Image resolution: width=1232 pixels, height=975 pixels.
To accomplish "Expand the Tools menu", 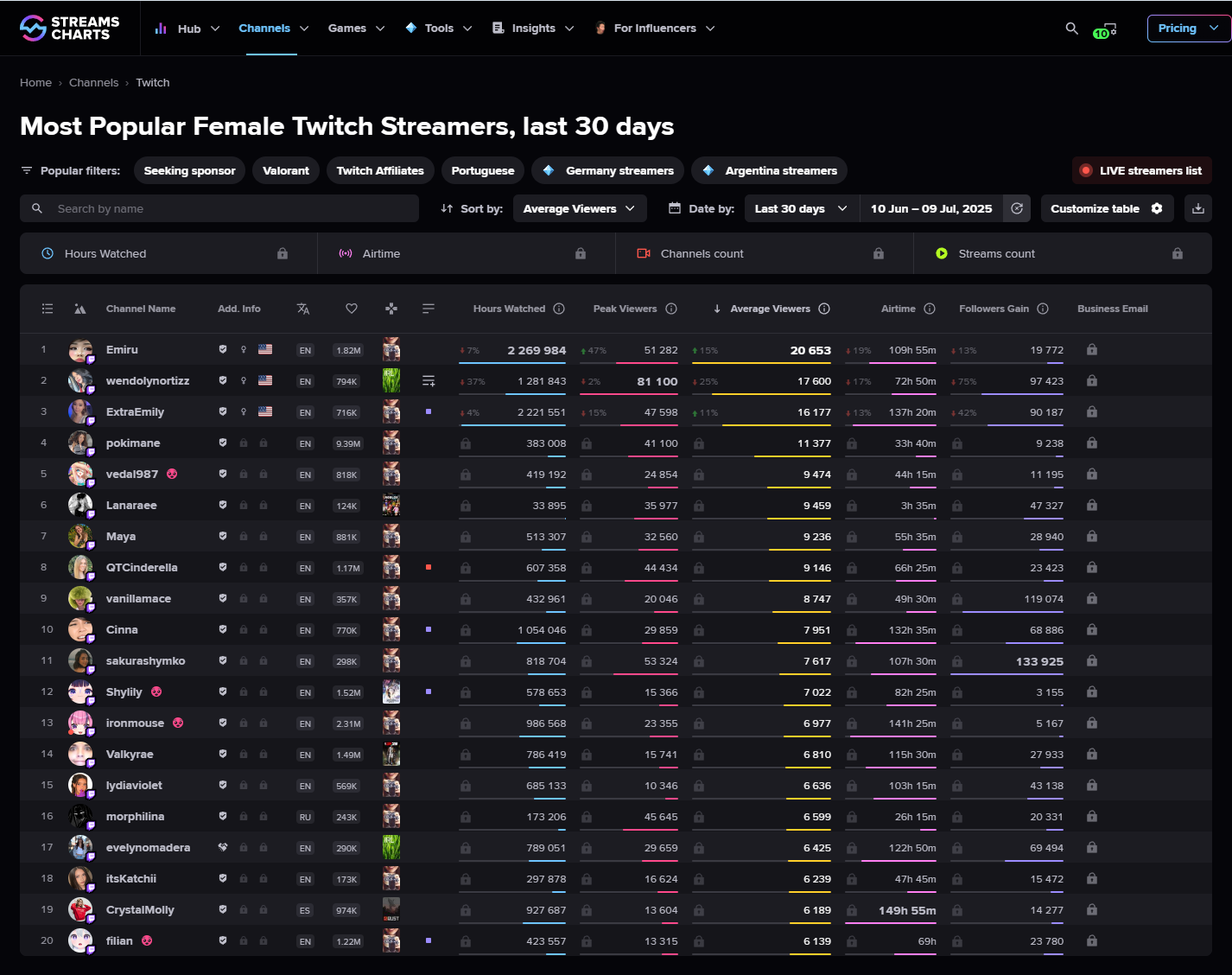I will 439,29.
